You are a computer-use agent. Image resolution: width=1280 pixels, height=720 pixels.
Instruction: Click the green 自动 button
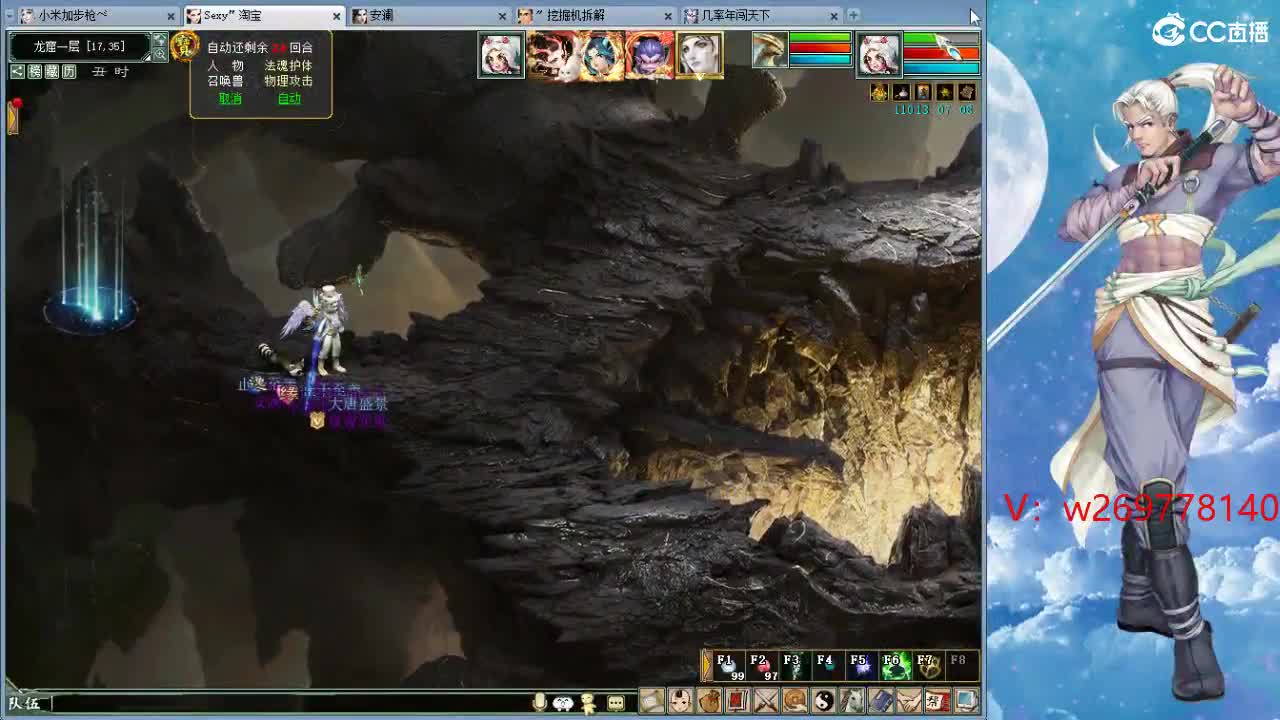click(x=289, y=98)
